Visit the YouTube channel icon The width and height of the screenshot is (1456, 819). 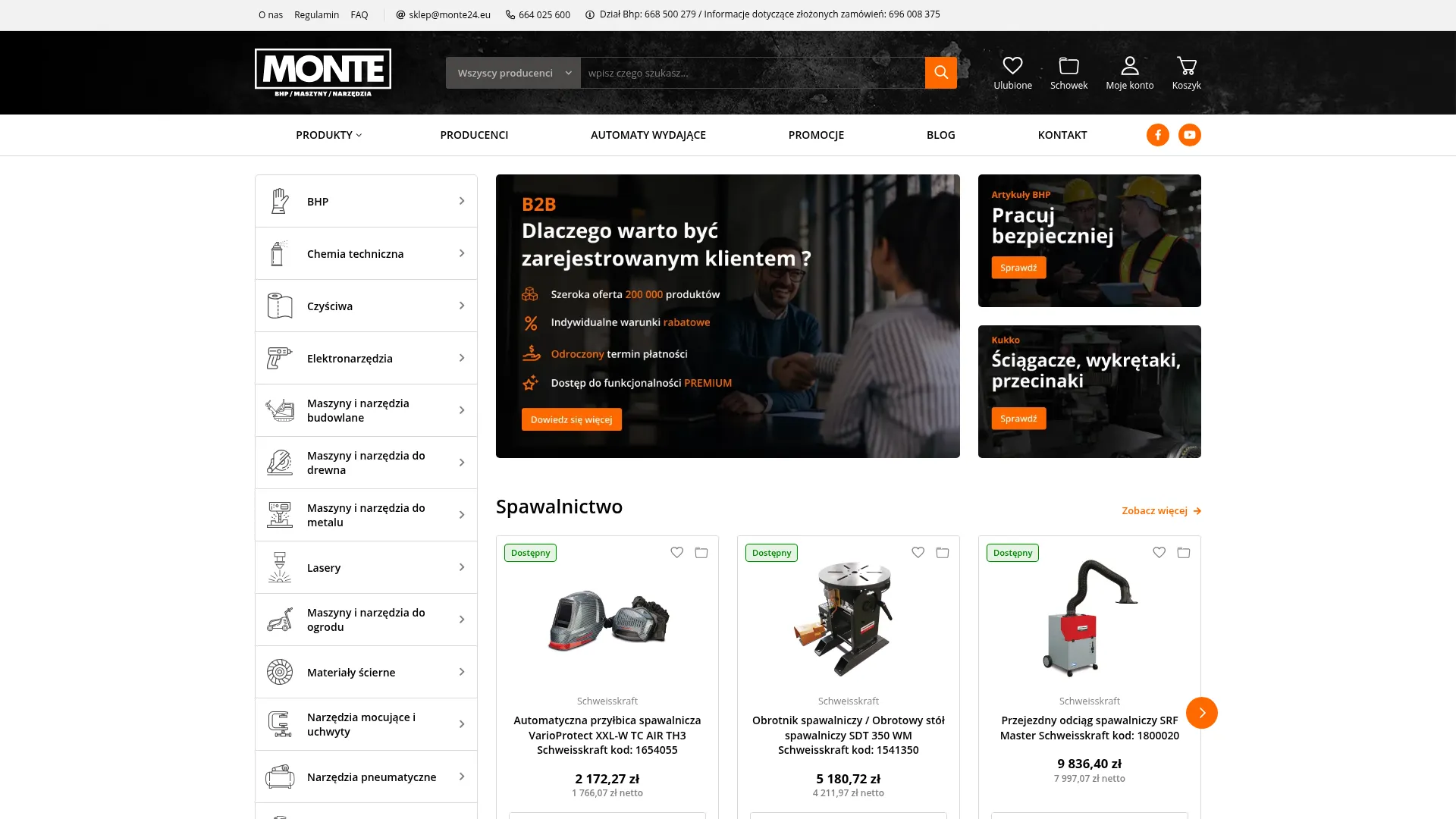1189,135
